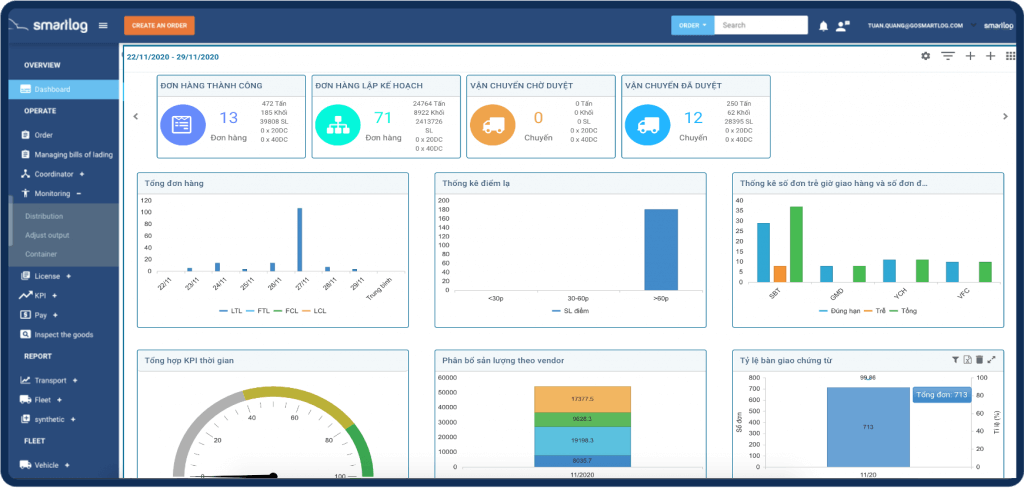Open the ORDER search type dropdown

(692, 25)
